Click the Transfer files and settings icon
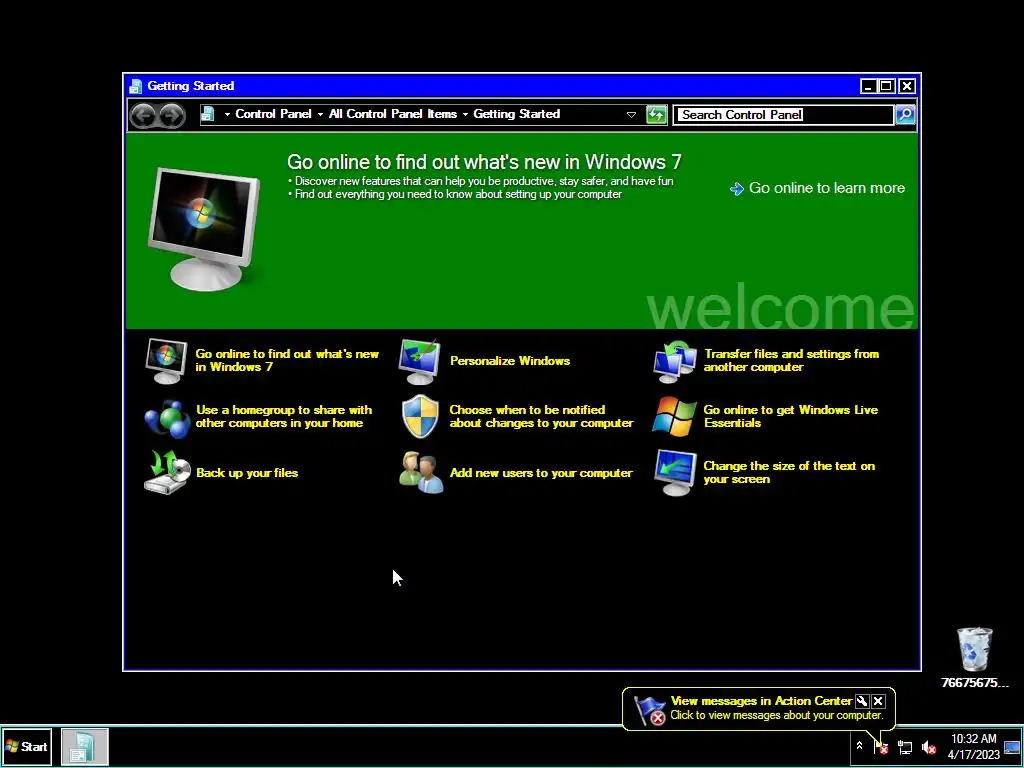 675,361
